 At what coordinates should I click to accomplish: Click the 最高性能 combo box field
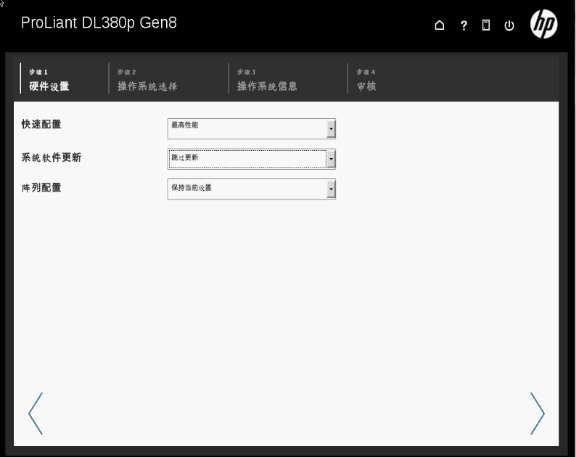click(x=251, y=129)
